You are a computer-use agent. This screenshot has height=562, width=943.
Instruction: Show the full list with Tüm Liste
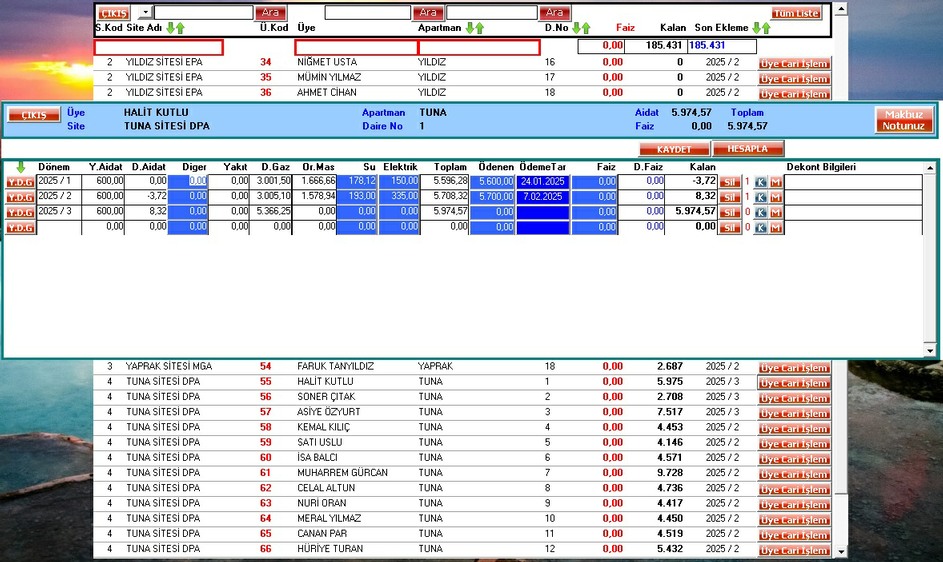pos(795,13)
